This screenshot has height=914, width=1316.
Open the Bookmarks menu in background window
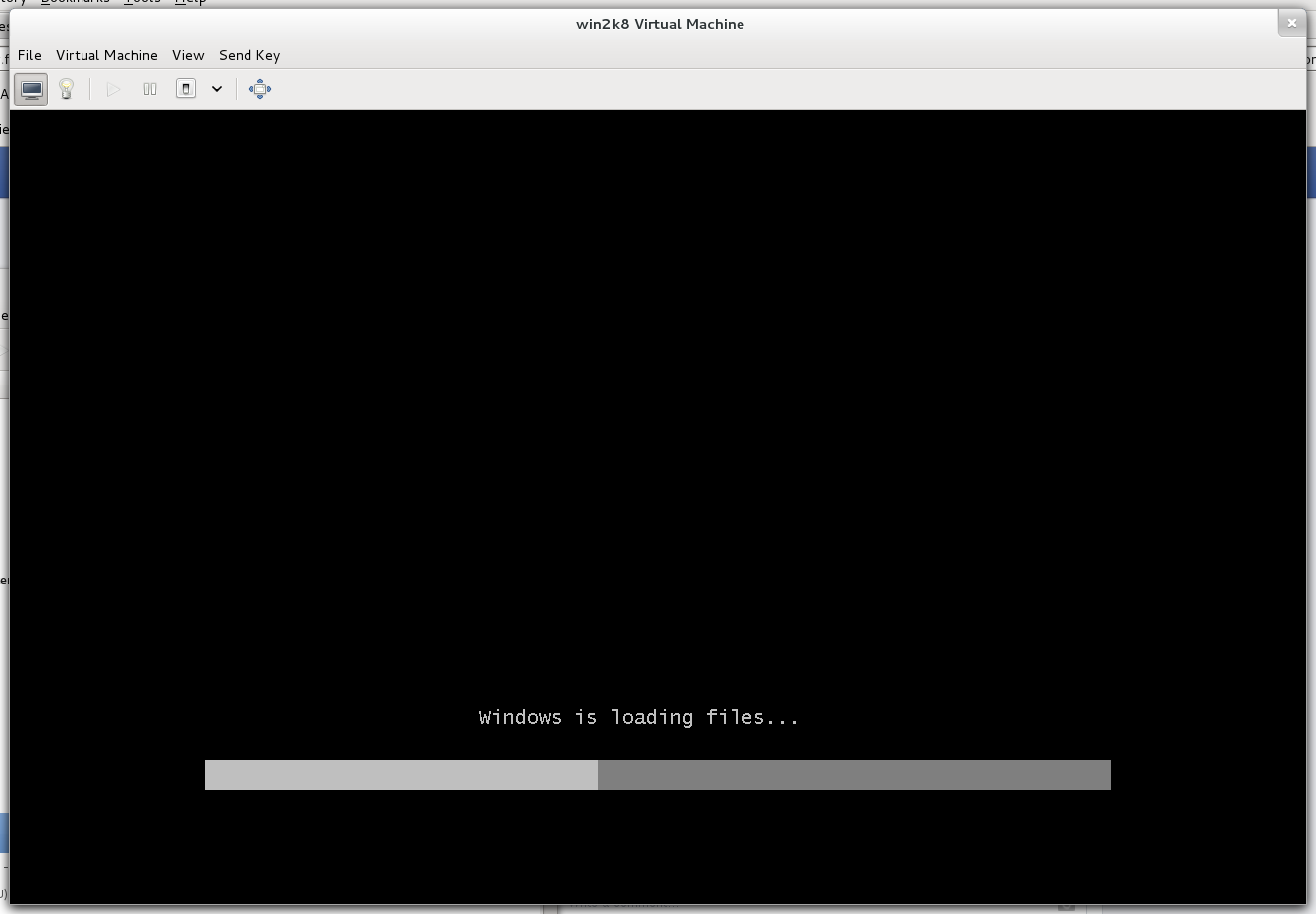[x=75, y=2]
